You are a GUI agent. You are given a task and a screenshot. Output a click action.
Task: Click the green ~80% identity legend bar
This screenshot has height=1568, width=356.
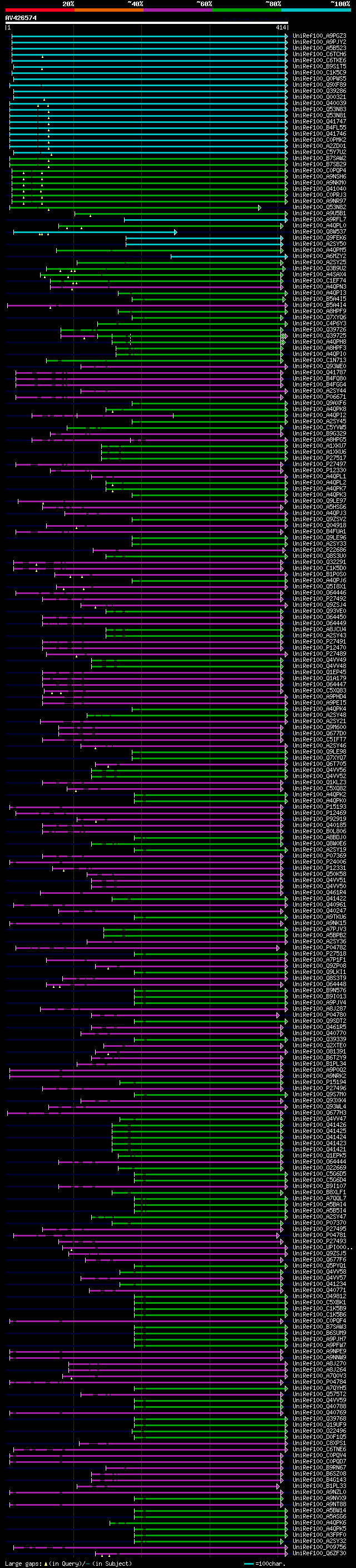coord(247,10)
